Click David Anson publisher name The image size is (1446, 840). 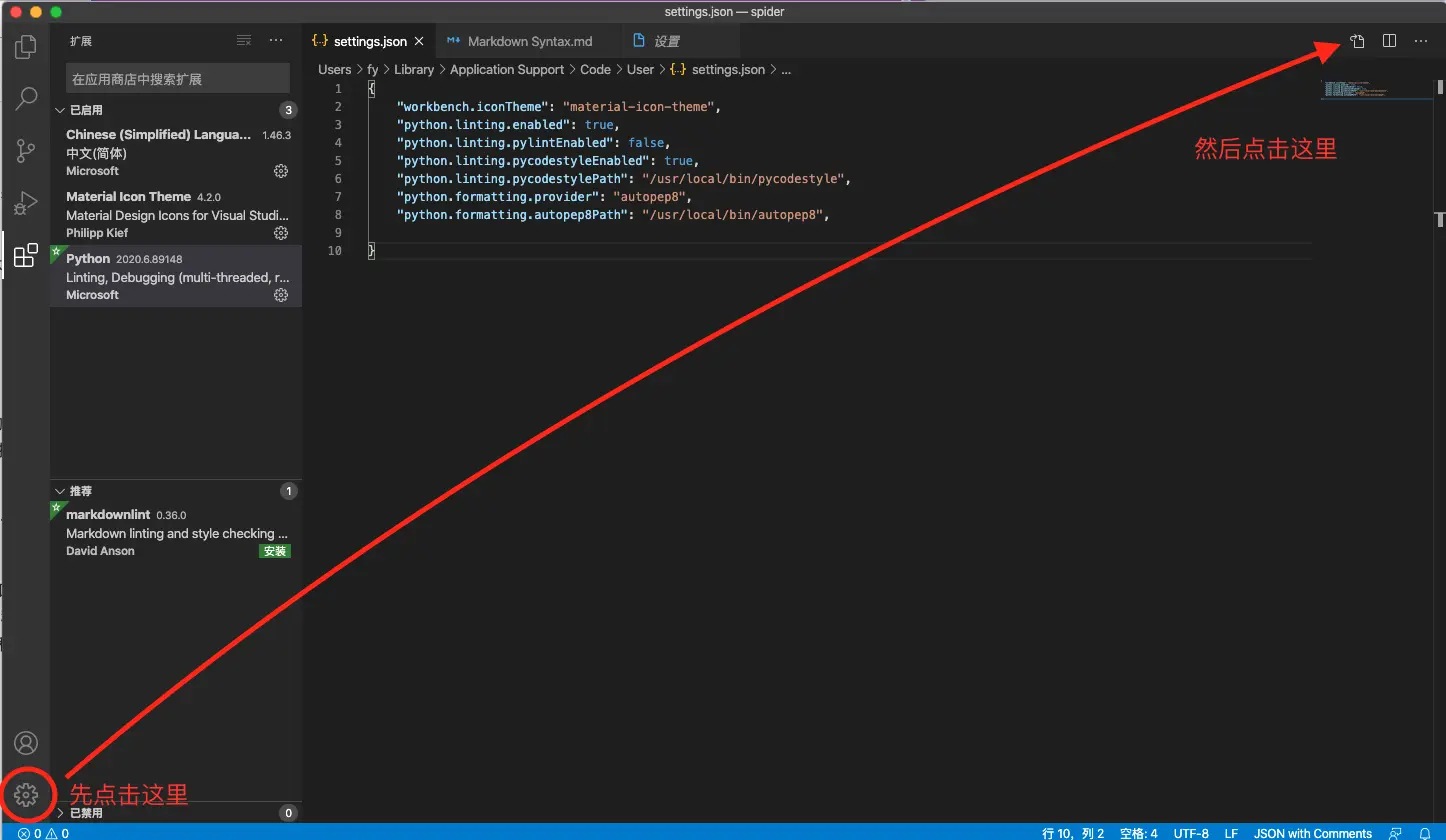click(x=100, y=551)
